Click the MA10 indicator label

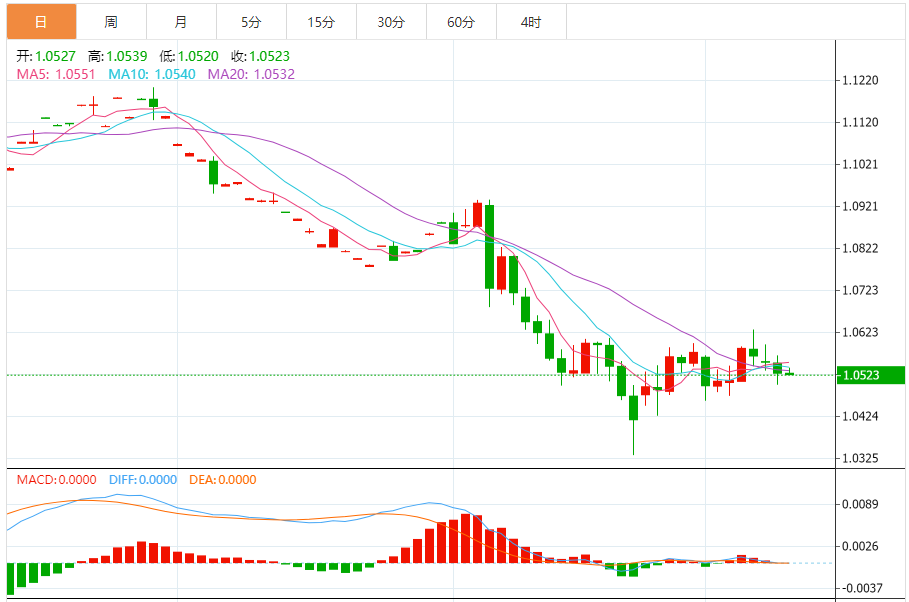(152, 74)
